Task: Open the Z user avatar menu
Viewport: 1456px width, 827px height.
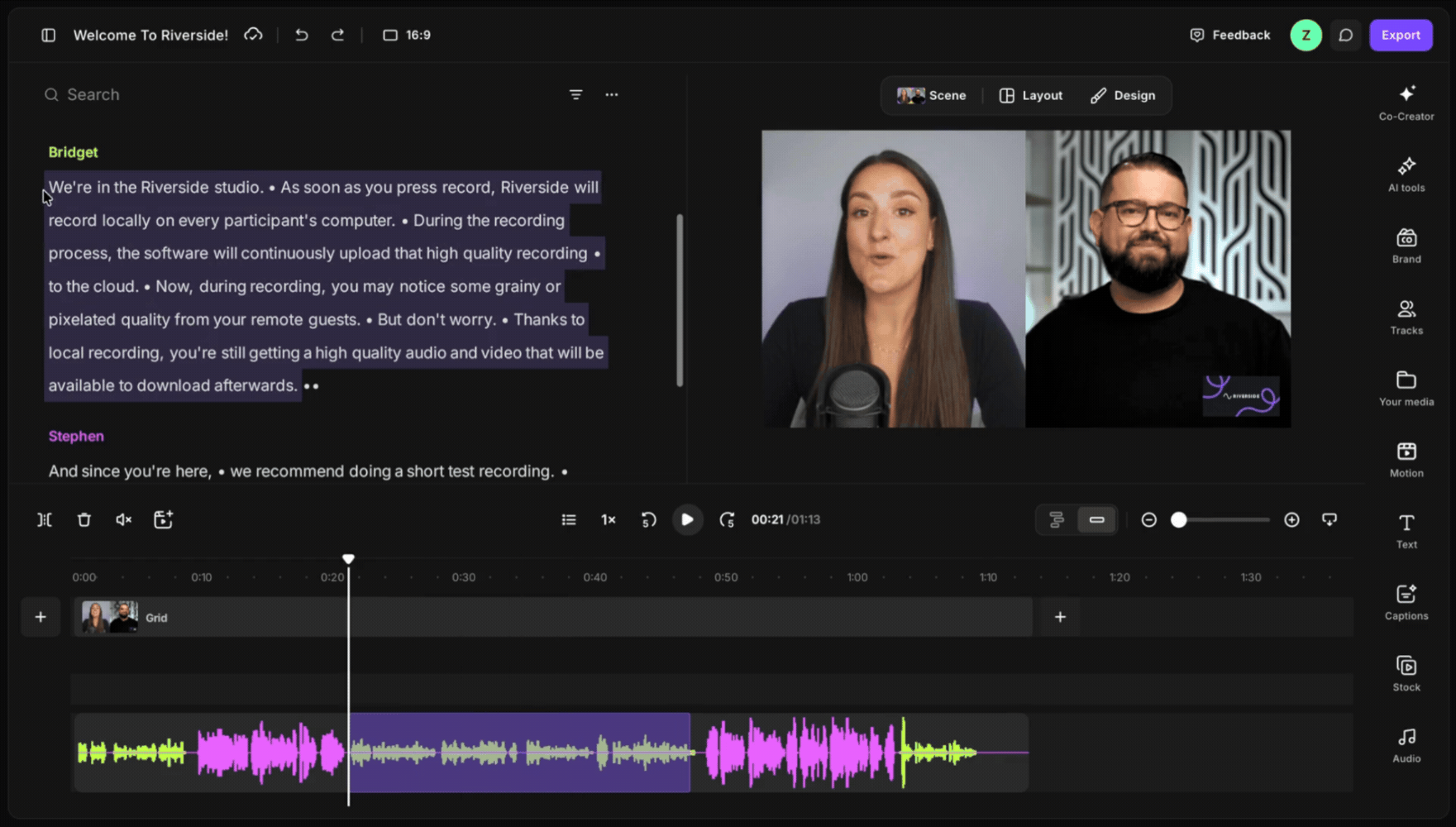Action: click(1306, 35)
